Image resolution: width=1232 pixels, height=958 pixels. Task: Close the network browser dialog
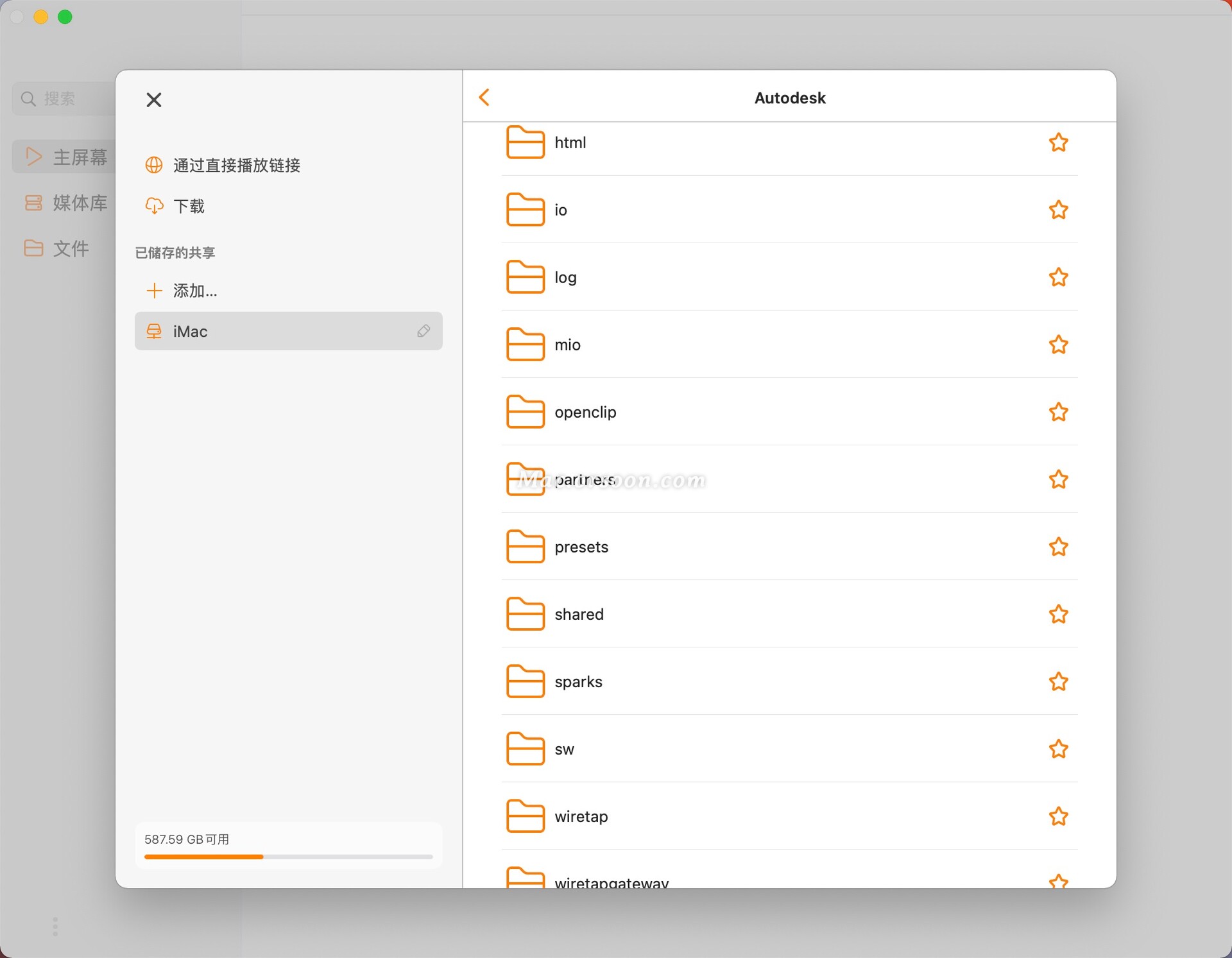(x=154, y=100)
